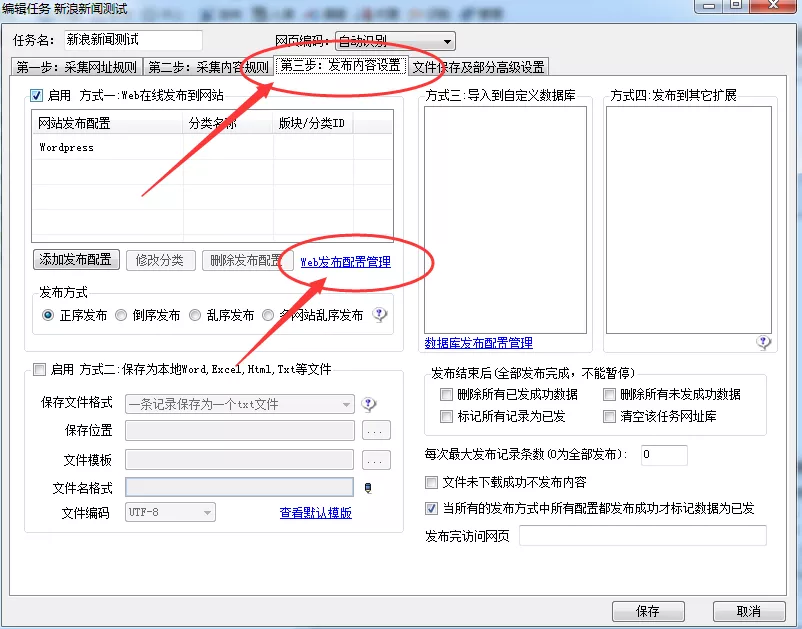Click browse button for 保存位置
This screenshot has width=802, height=629.
pyautogui.click(x=375, y=431)
